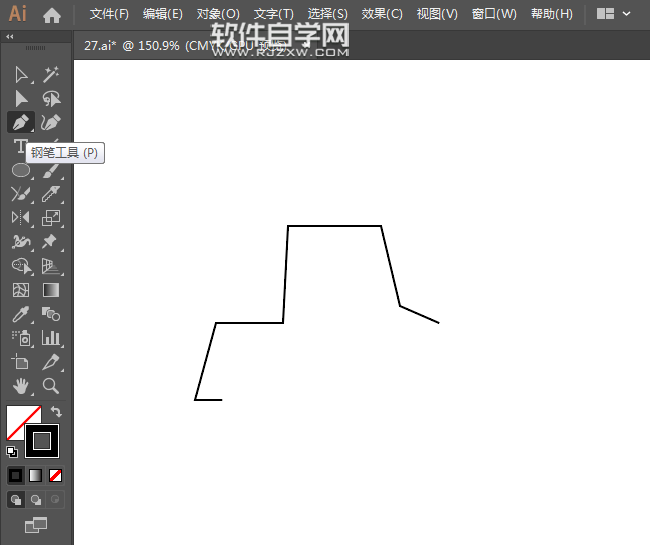
Task: Swap fill and stroke colors
Action: pos(56,411)
